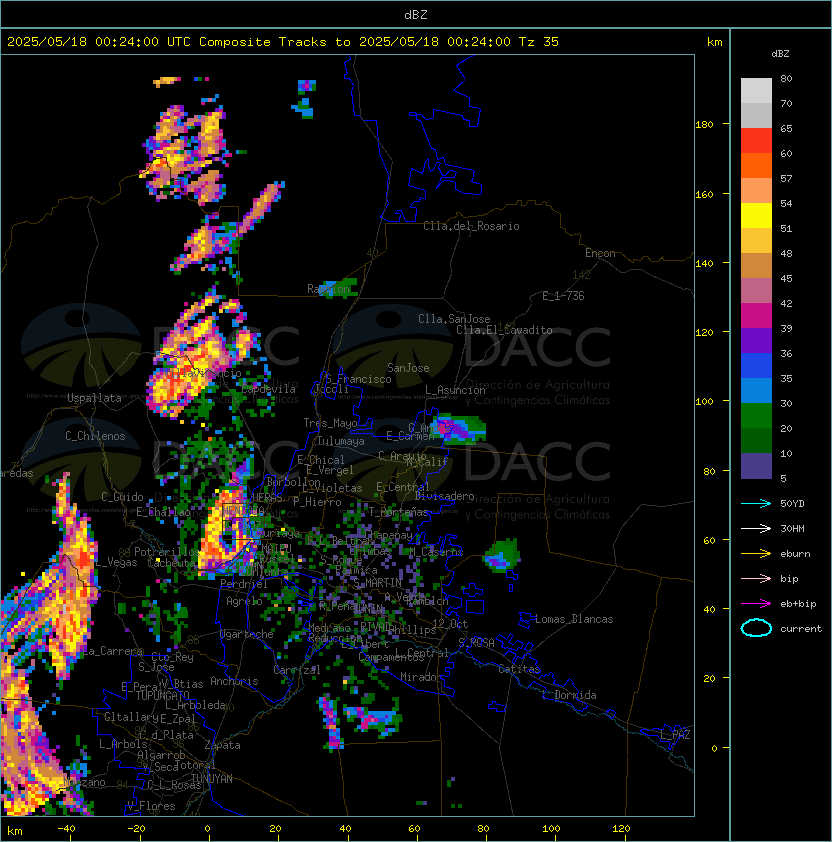Click the 'S_Francisco' map label
This screenshot has width=832, height=842.
coord(358,379)
